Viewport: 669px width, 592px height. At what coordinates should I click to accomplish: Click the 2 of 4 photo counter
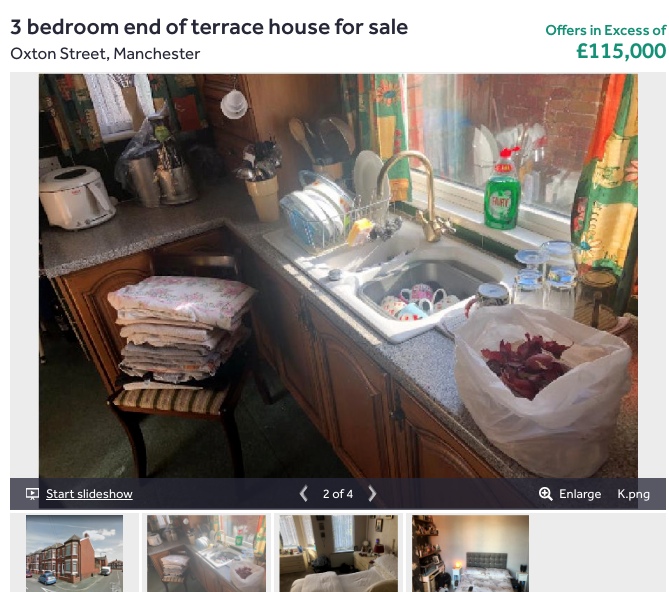[x=337, y=494]
